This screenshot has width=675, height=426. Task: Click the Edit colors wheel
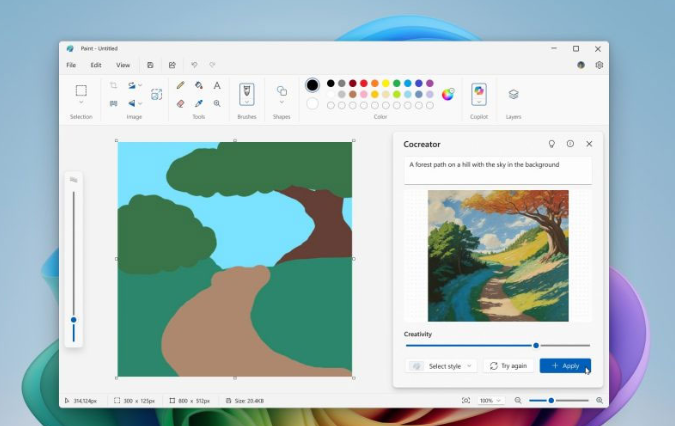(x=448, y=94)
